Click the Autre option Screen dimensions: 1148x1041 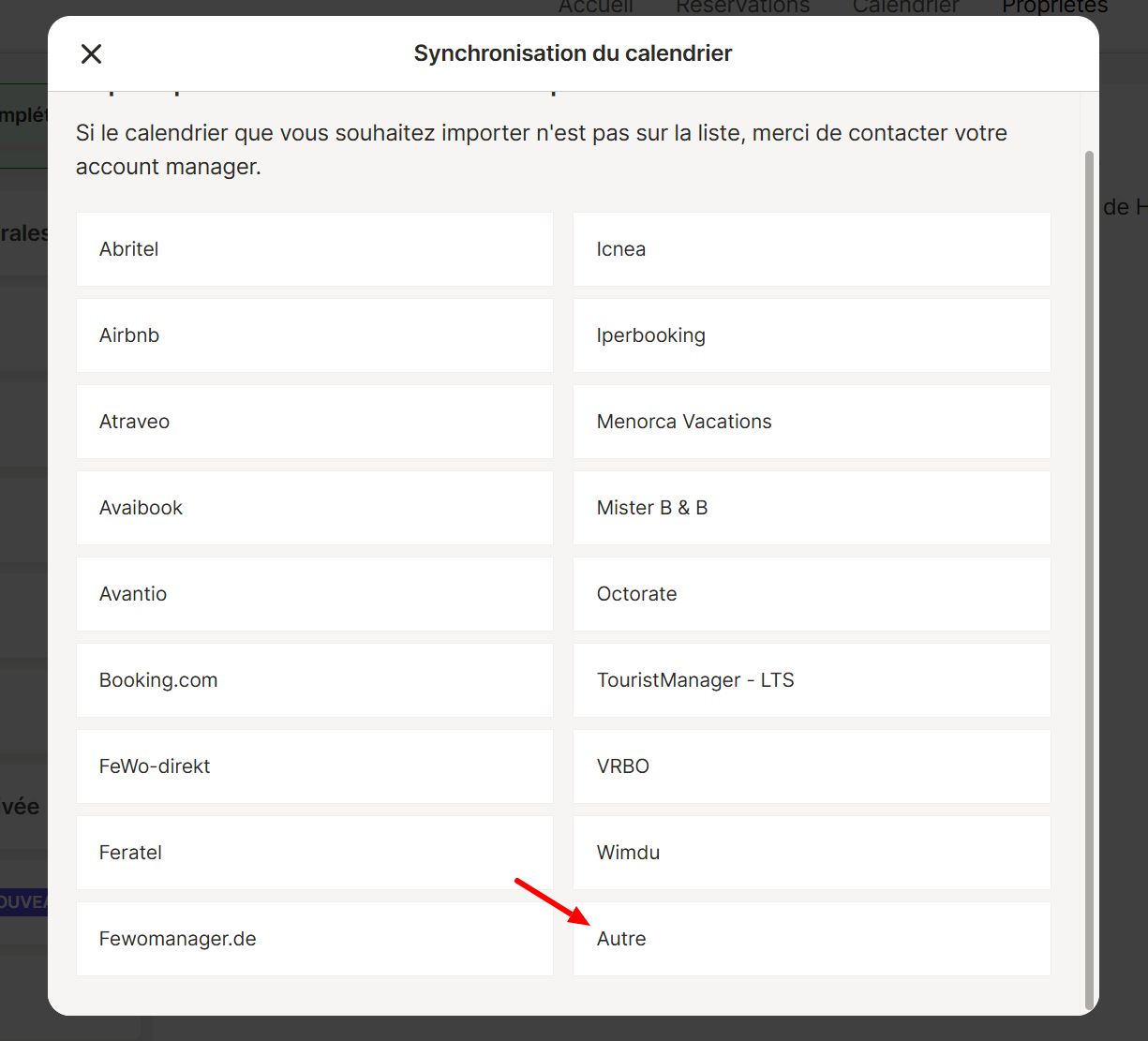811,939
